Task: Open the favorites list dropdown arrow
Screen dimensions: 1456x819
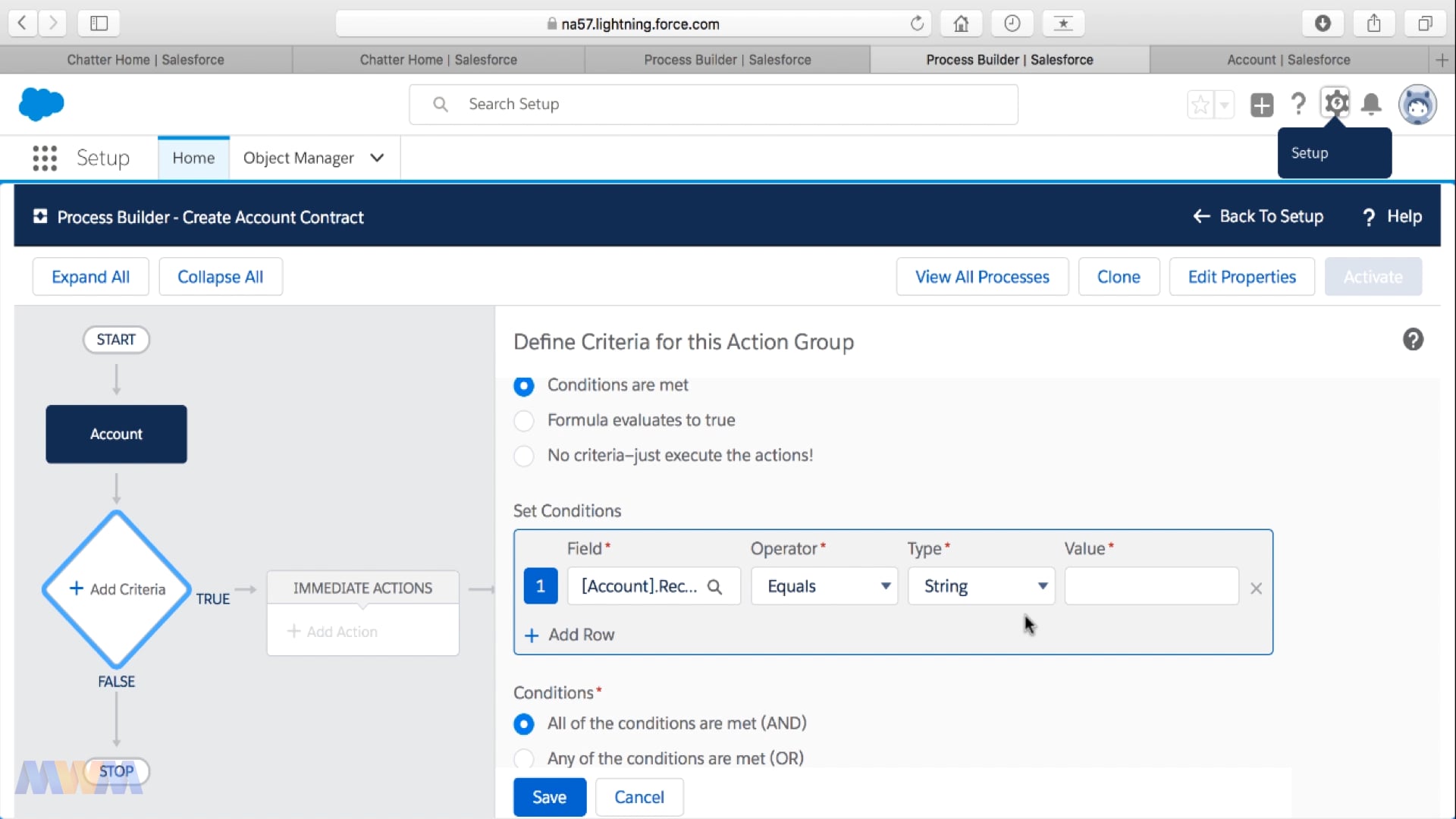Action: (1224, 105)
